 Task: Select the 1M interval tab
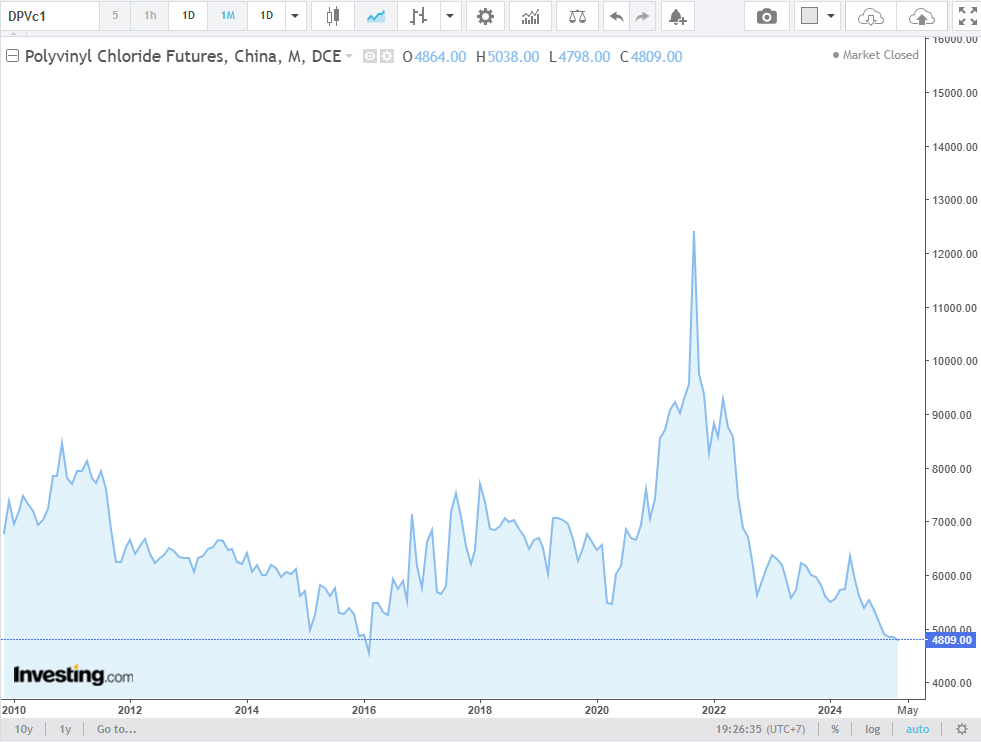coord(228,16)
